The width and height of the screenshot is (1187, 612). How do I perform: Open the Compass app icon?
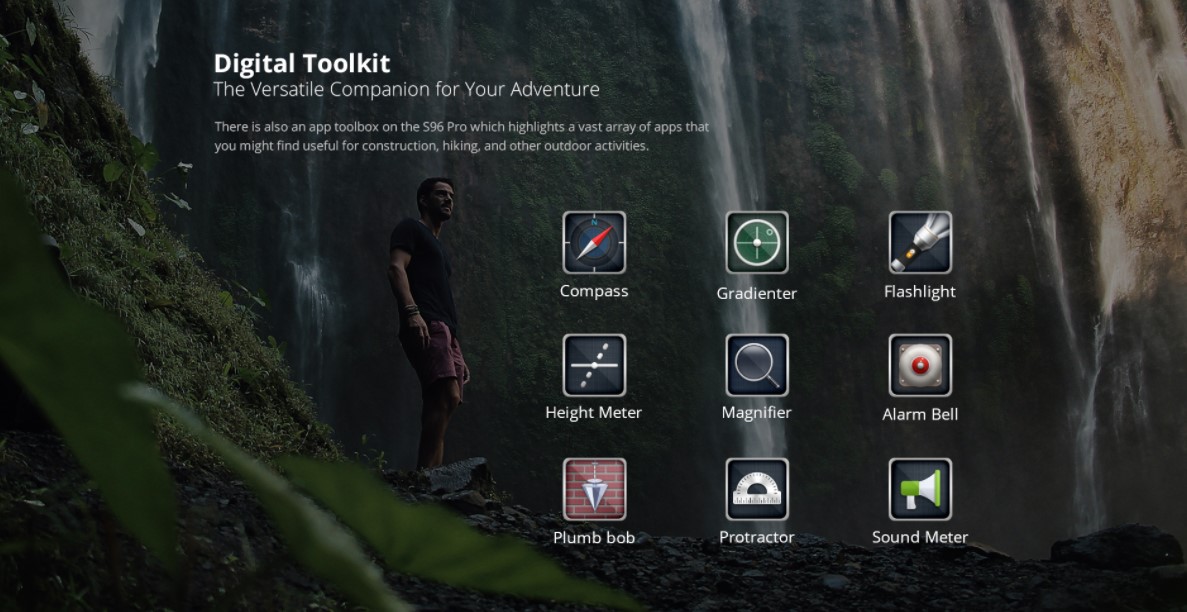(594, 242)
